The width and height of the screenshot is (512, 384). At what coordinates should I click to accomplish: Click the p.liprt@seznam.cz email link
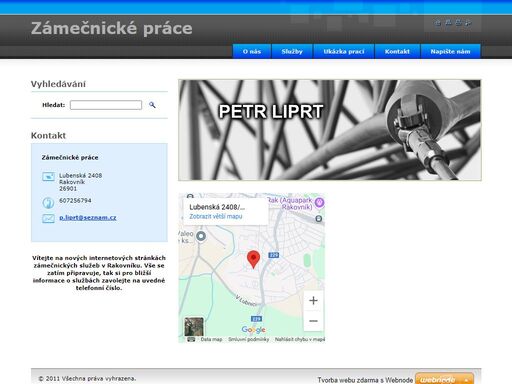point(88,218)
